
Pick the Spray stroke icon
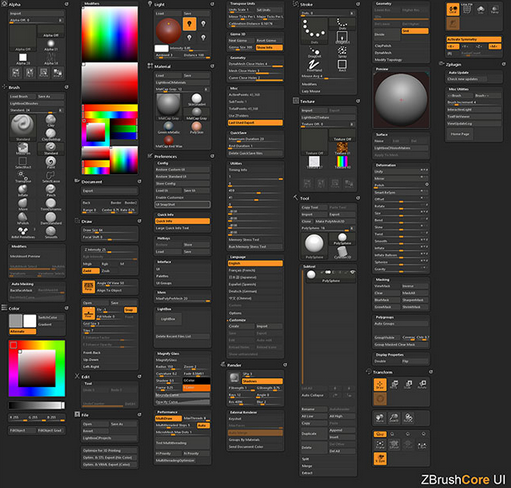[x=342, y=51]
